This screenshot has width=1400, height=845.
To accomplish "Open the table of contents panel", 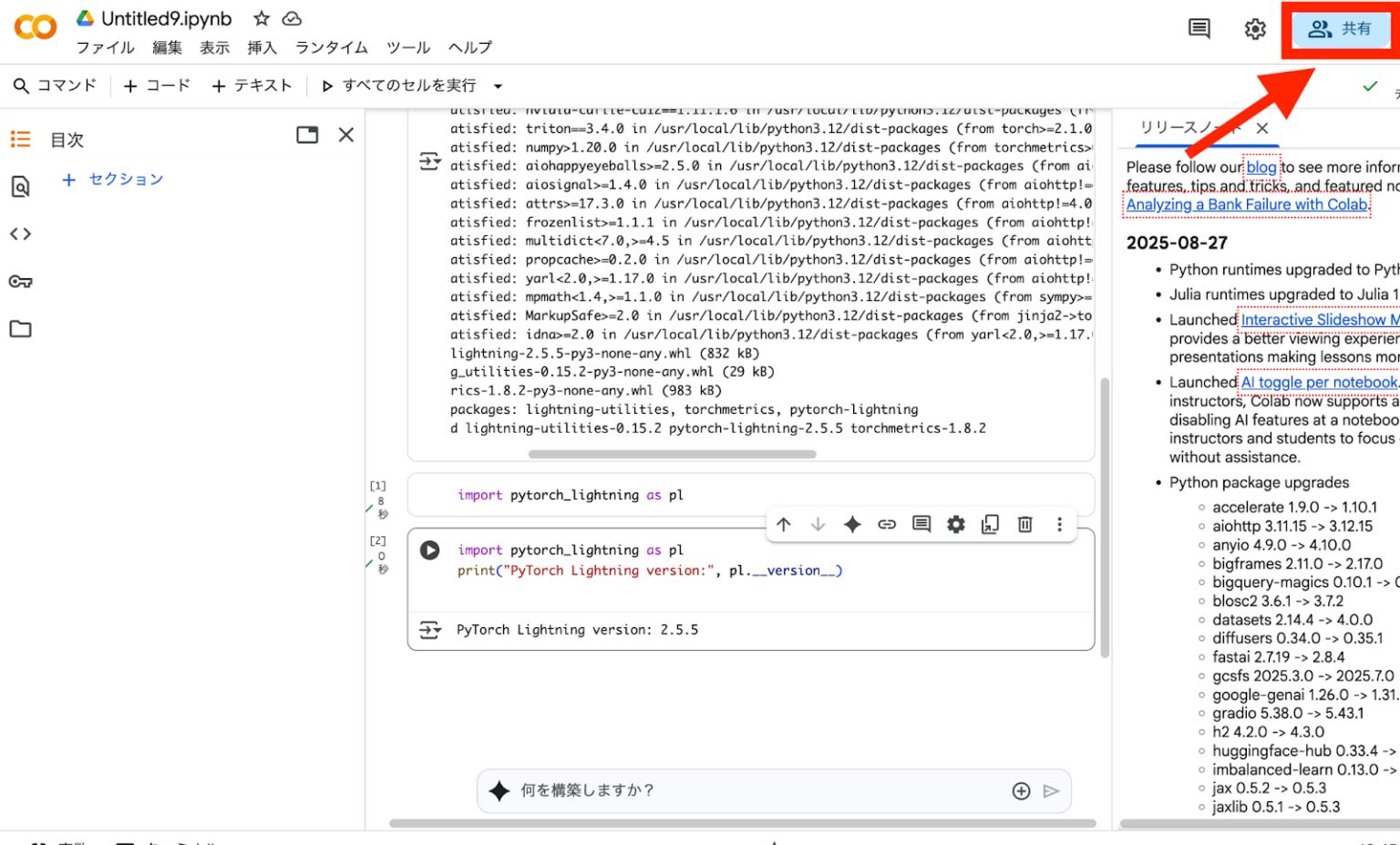I will [20, 139].
